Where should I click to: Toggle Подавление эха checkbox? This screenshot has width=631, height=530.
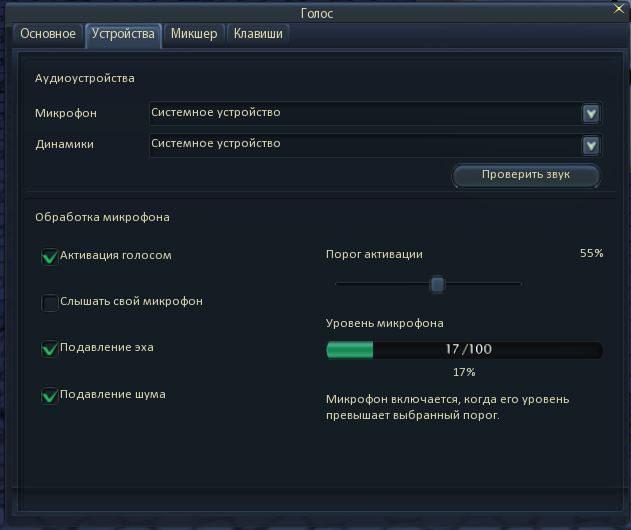point(50,349)
